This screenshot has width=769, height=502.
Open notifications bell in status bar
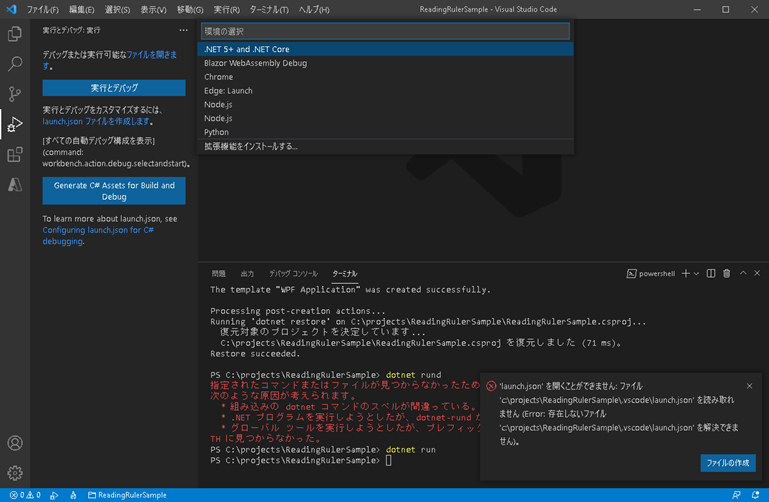click(755, 495)
